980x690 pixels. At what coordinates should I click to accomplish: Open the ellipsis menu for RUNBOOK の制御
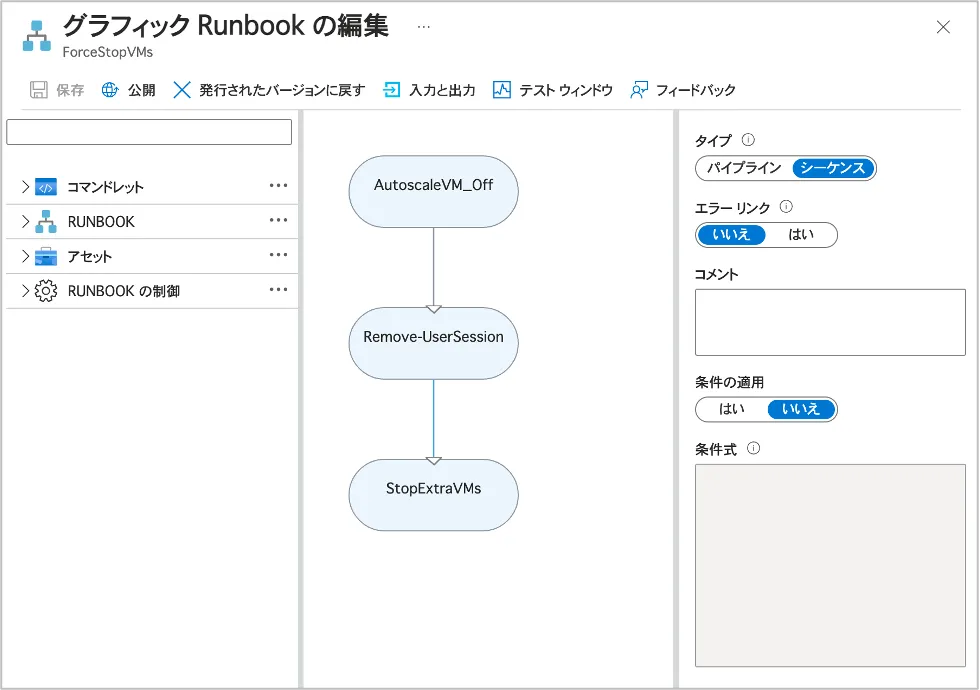tap(278, 289)
